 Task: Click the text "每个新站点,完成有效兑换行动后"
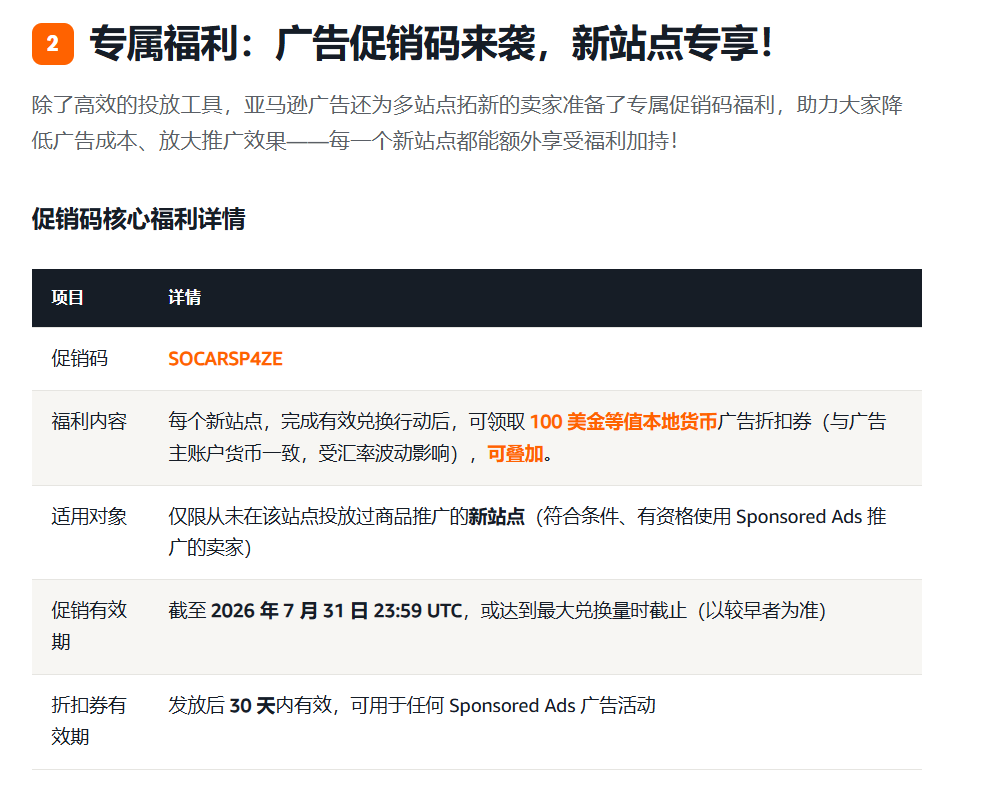309,422
